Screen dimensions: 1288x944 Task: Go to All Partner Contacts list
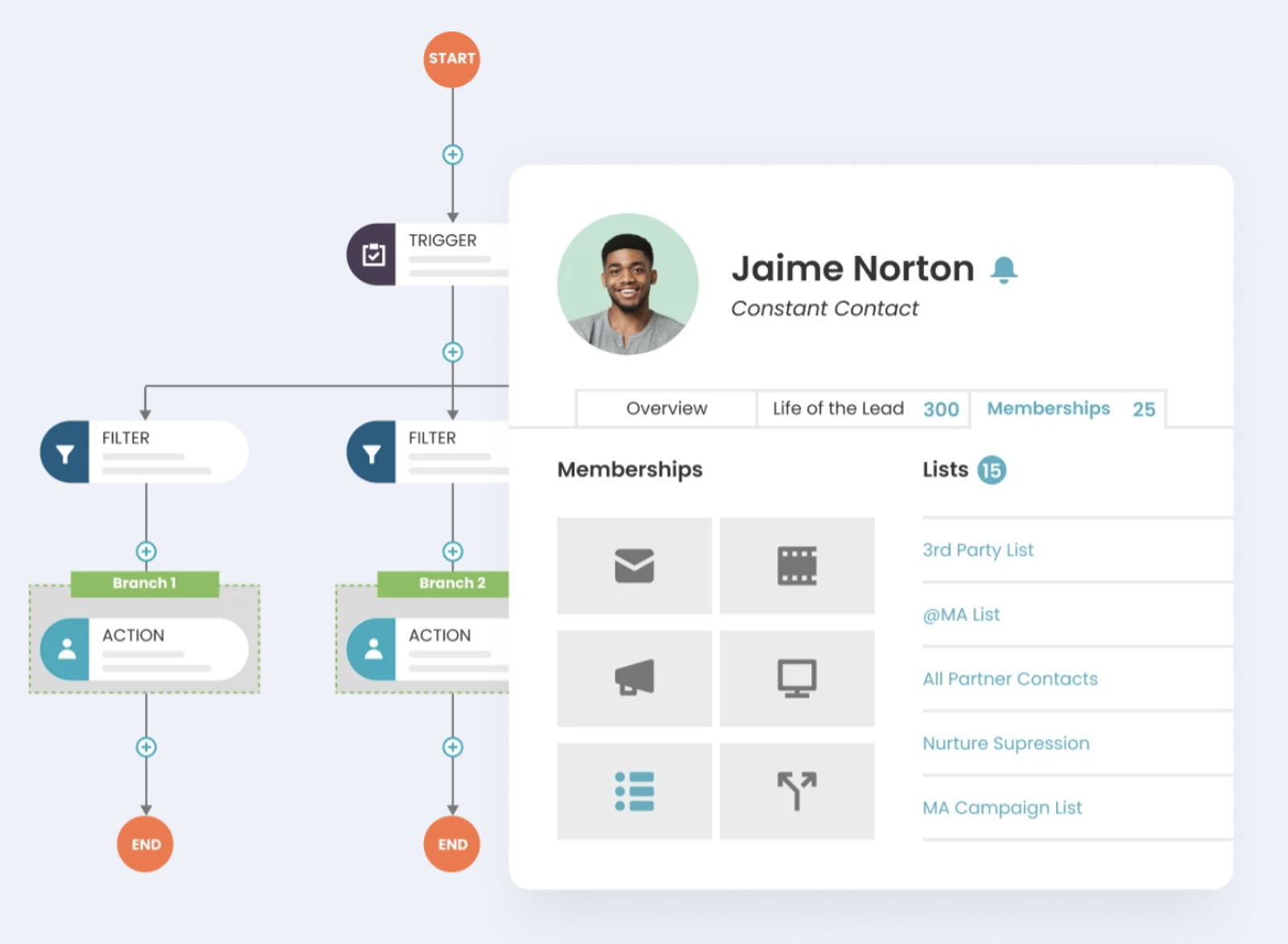1009,679
